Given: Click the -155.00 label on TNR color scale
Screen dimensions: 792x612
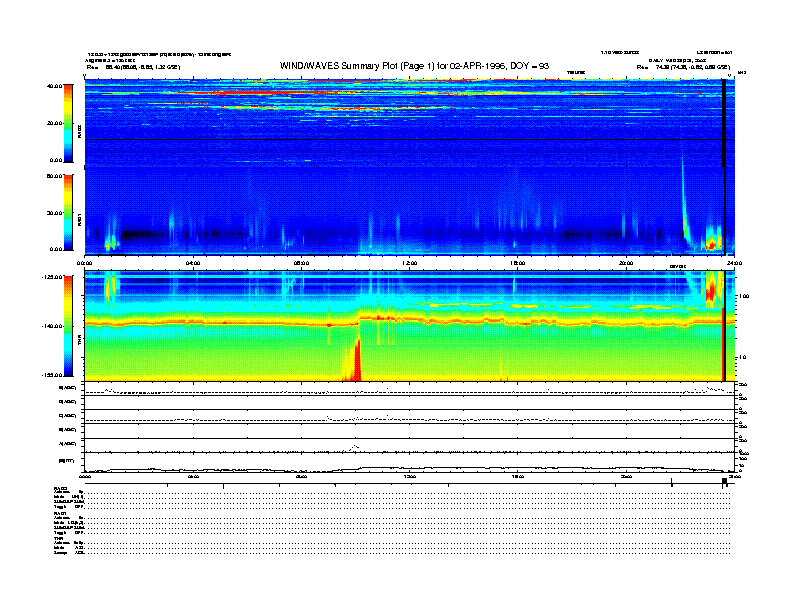Looking at the screenshot, I should [x=52, y=375].
